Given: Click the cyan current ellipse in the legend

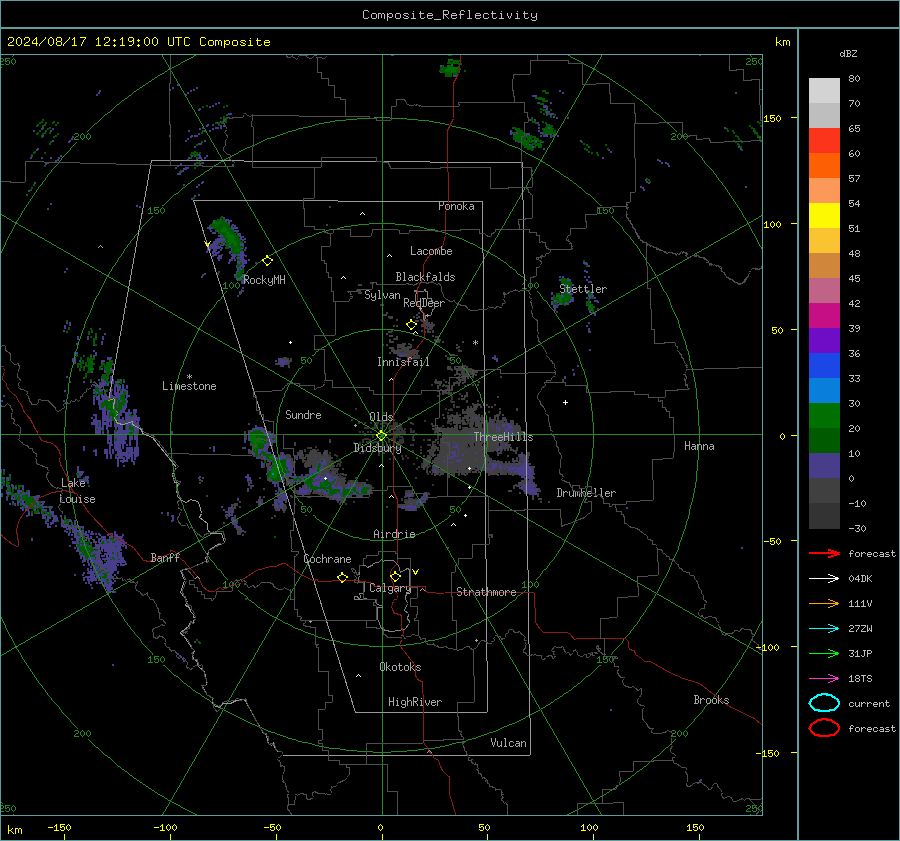Looking at the screenshot, I should click(x=824, y=703).
